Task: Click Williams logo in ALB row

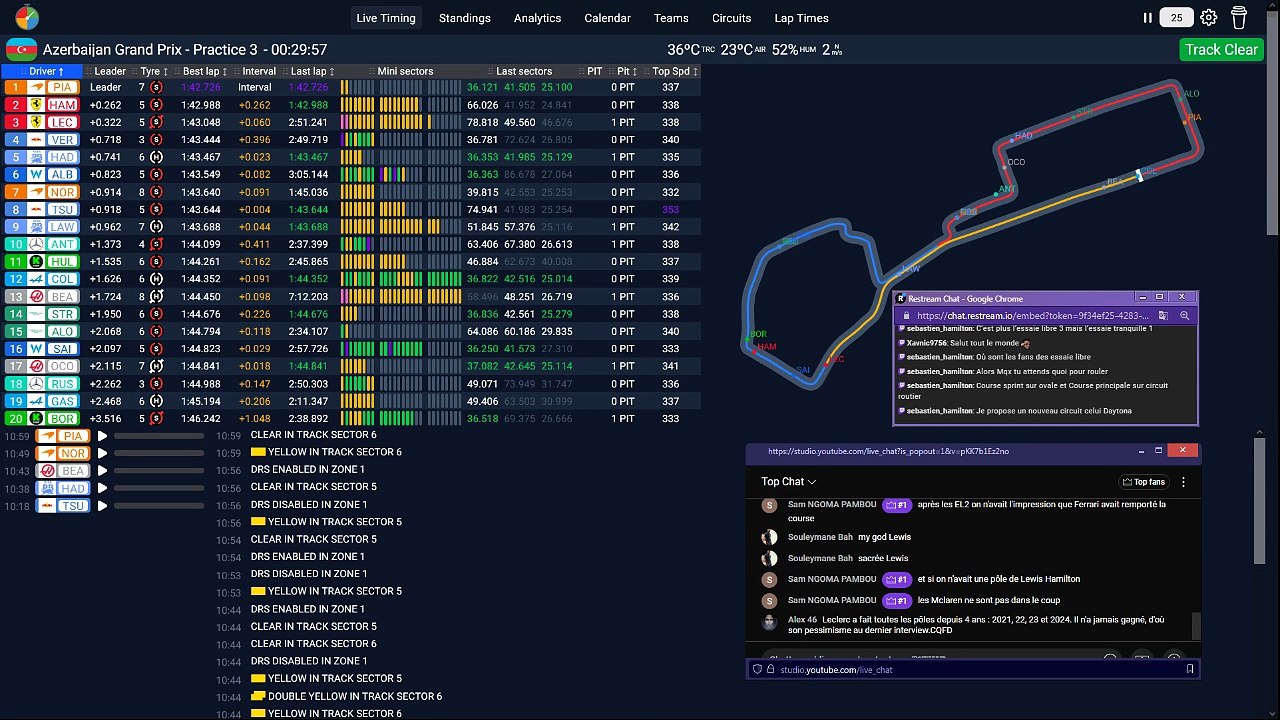Action: (x=36, y=174)
